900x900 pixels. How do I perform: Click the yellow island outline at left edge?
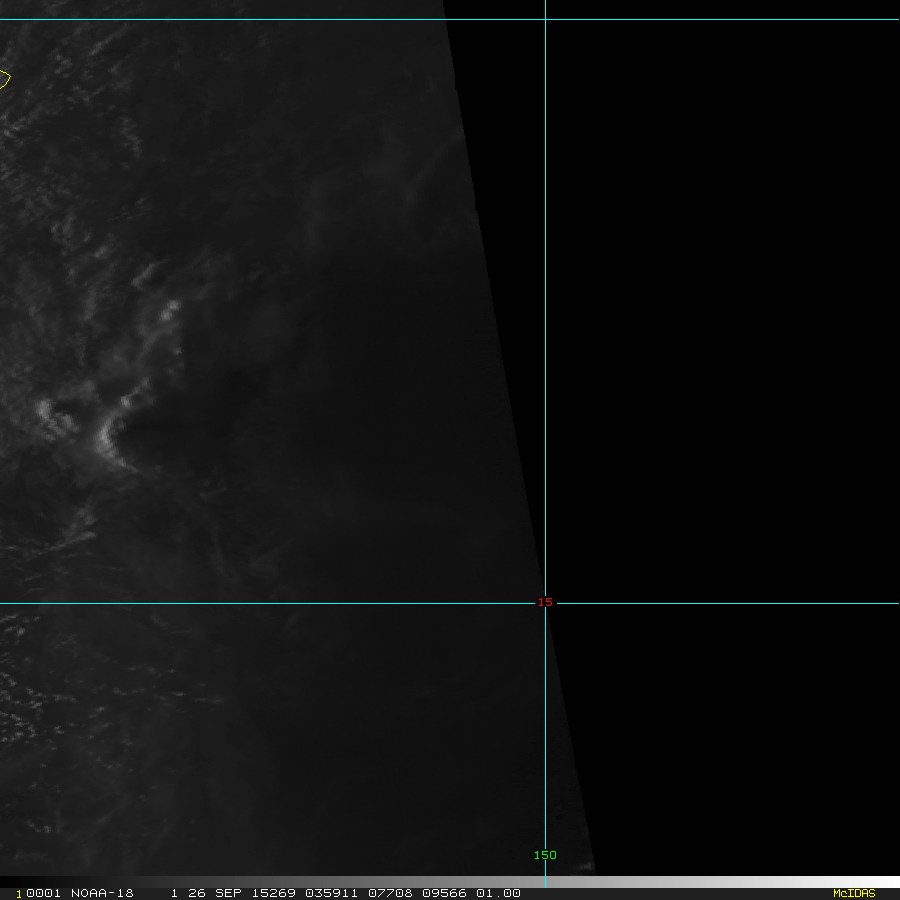pos(5,78)
